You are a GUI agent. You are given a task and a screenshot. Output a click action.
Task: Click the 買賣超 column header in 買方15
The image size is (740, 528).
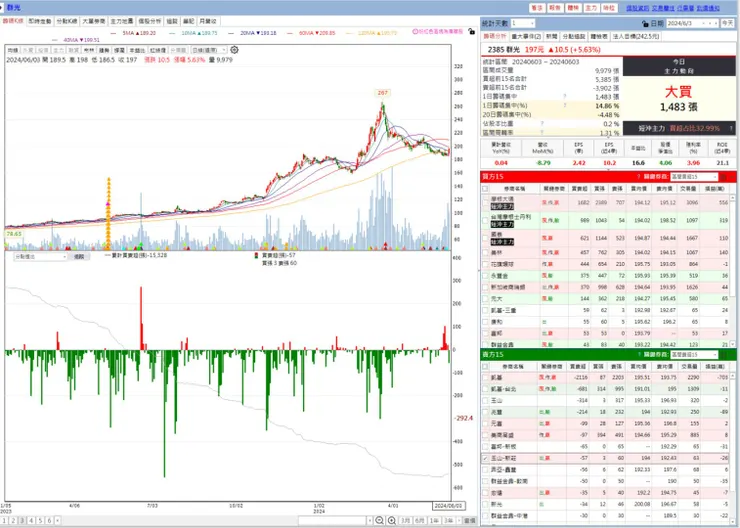click(579, 189)
